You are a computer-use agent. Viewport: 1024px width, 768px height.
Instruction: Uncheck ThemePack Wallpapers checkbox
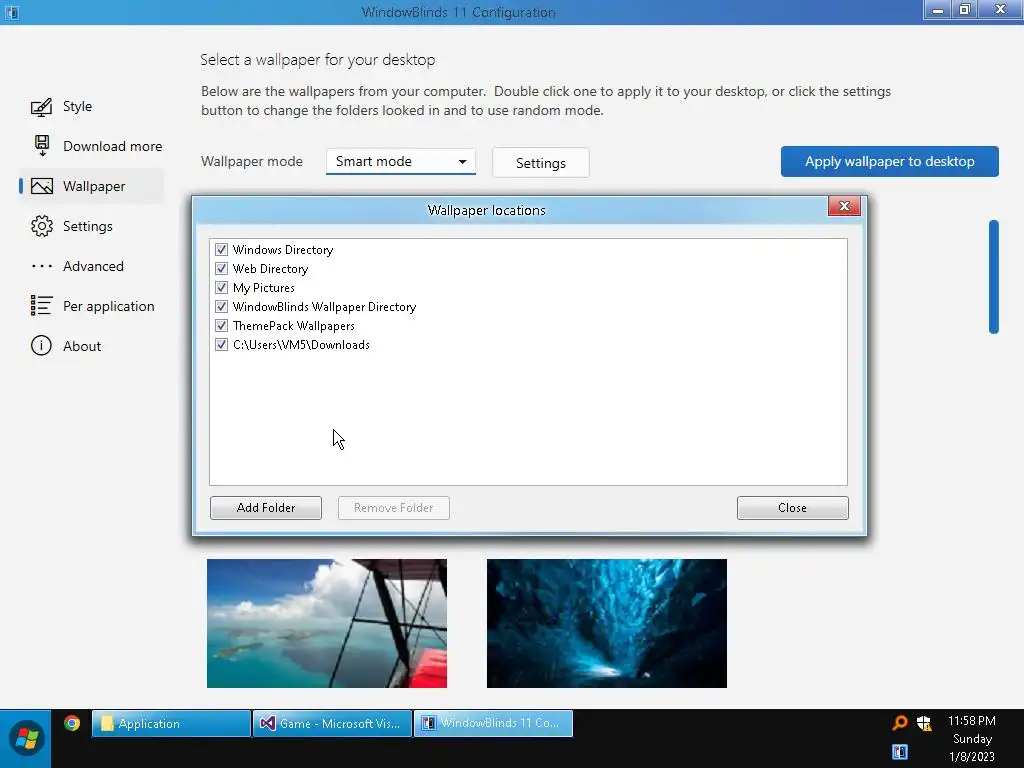[221, 325]
